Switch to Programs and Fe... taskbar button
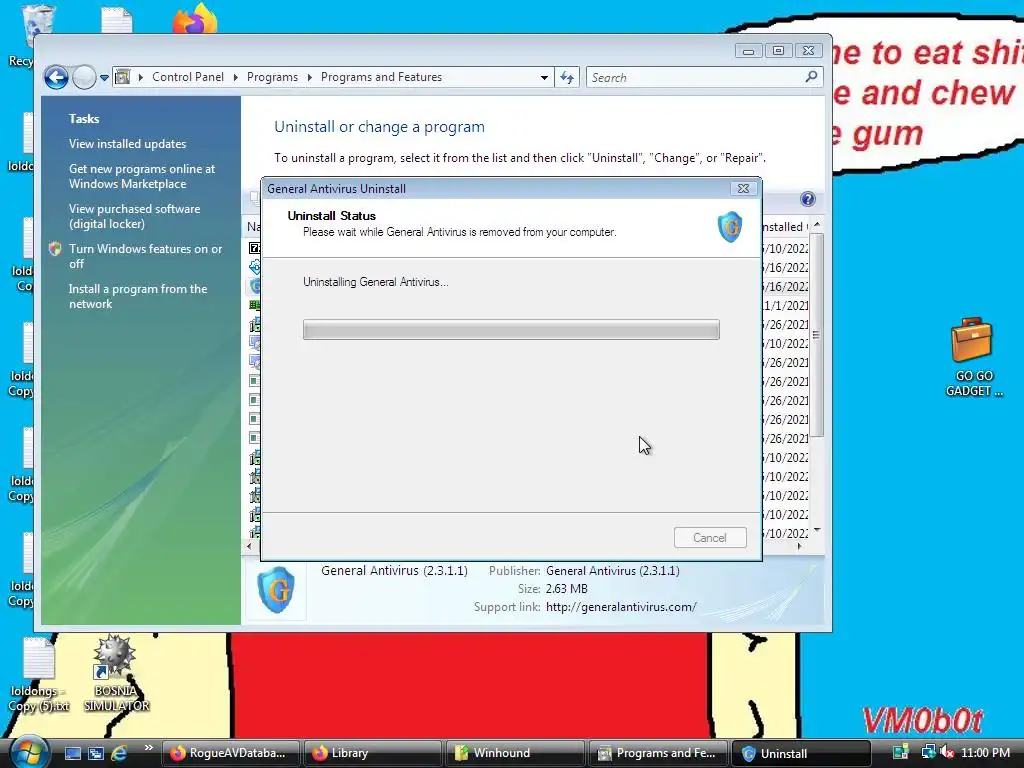The image size is (1024, 768). (x=656, y=753)
